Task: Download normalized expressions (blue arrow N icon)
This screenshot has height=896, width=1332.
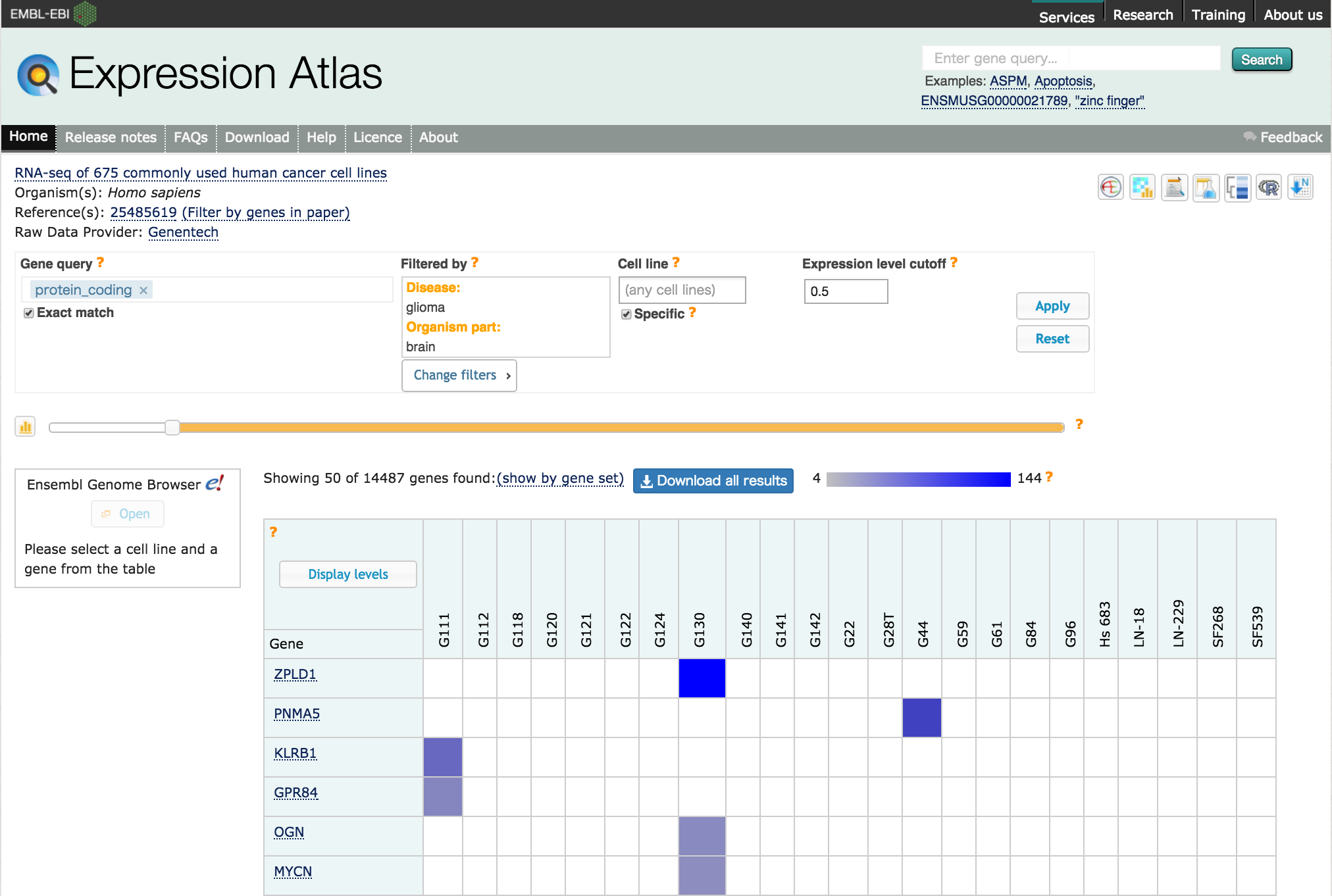Action: point(1300,187)
